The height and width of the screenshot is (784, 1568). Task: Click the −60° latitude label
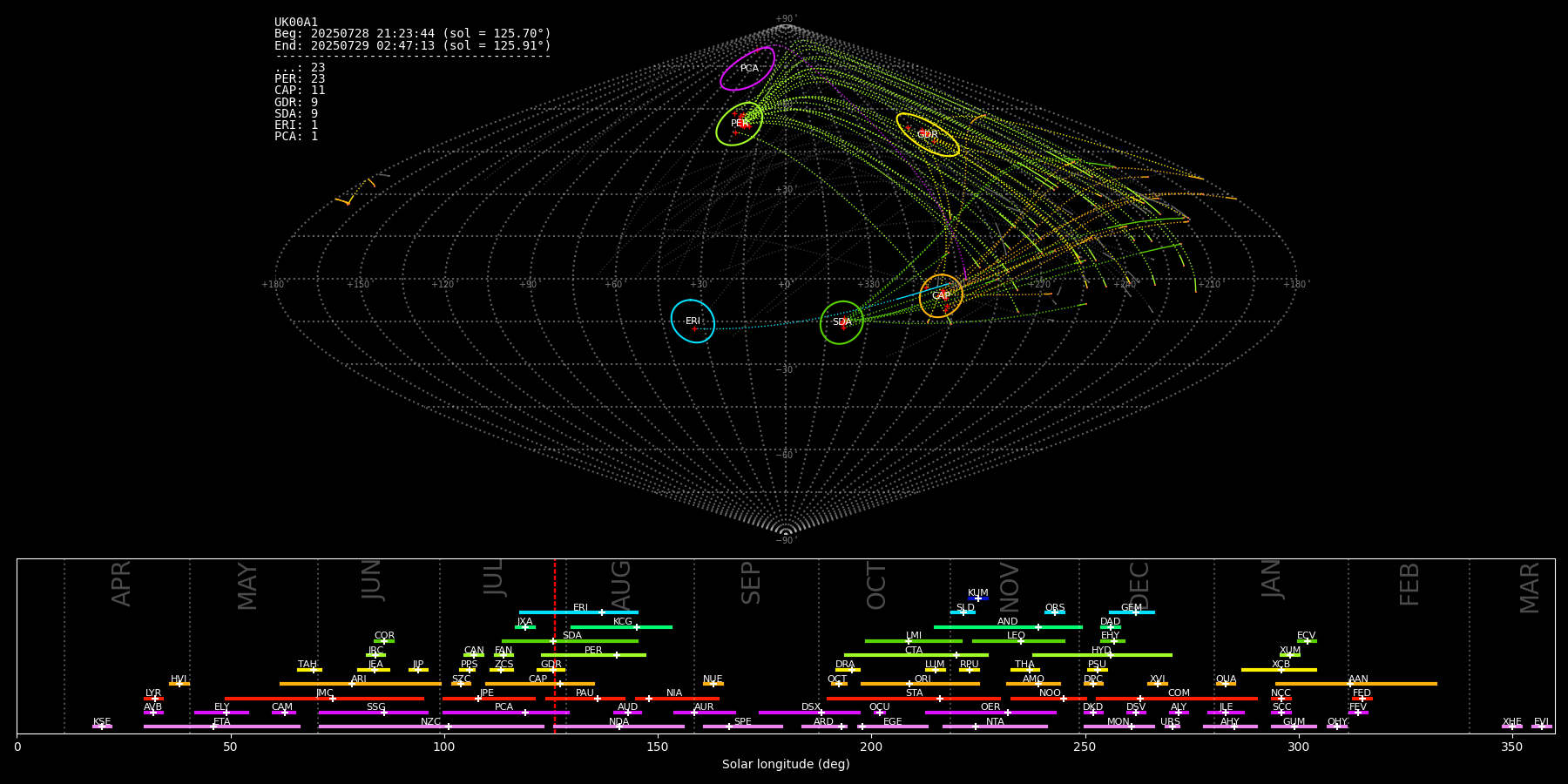click(786, 456)
